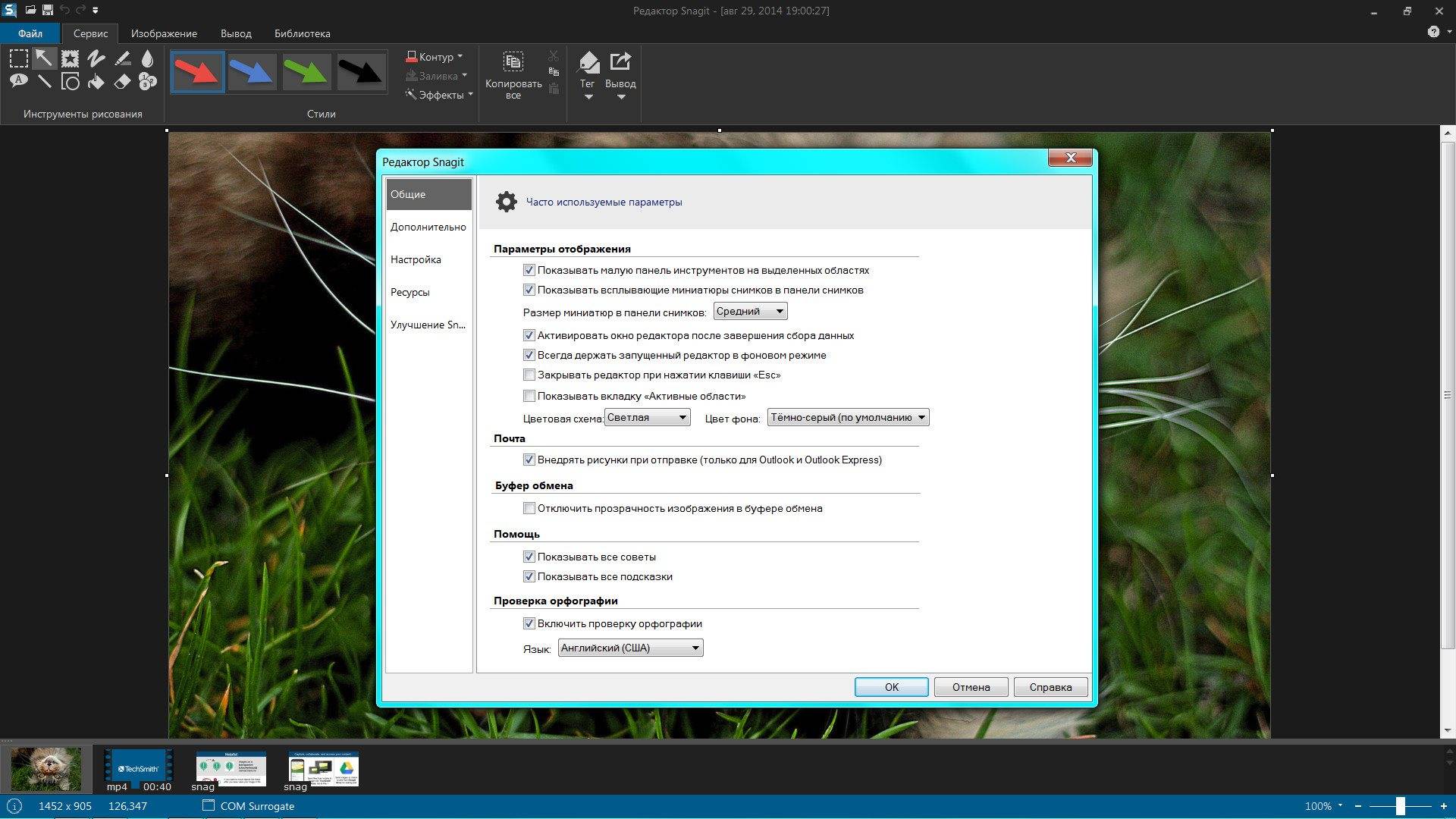The image size is (1456, 819).
Task: Select the Fill bucket tool
Action: tap(96, 81)
